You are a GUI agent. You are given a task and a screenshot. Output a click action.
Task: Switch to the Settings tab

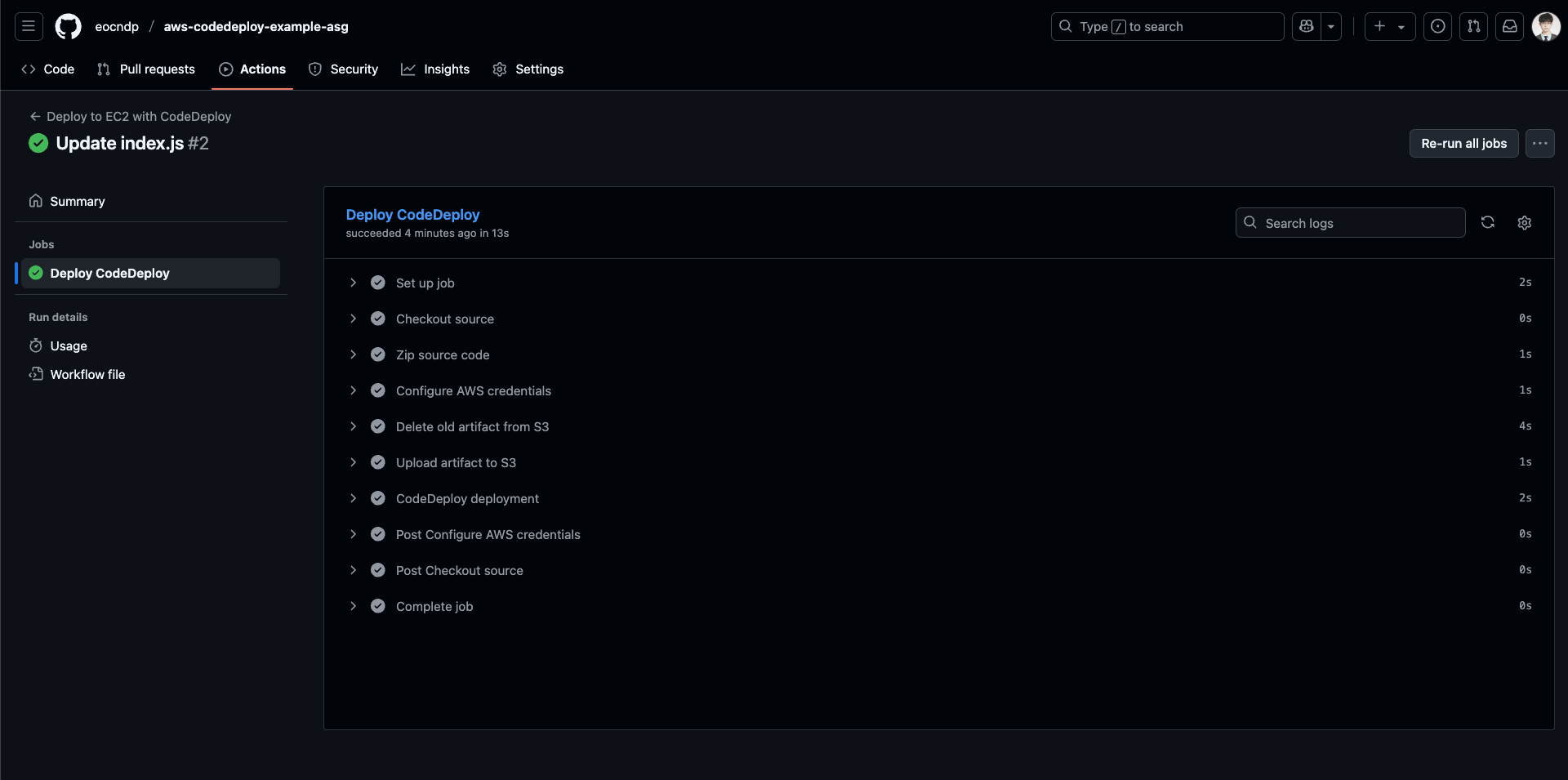pos(528,69)
